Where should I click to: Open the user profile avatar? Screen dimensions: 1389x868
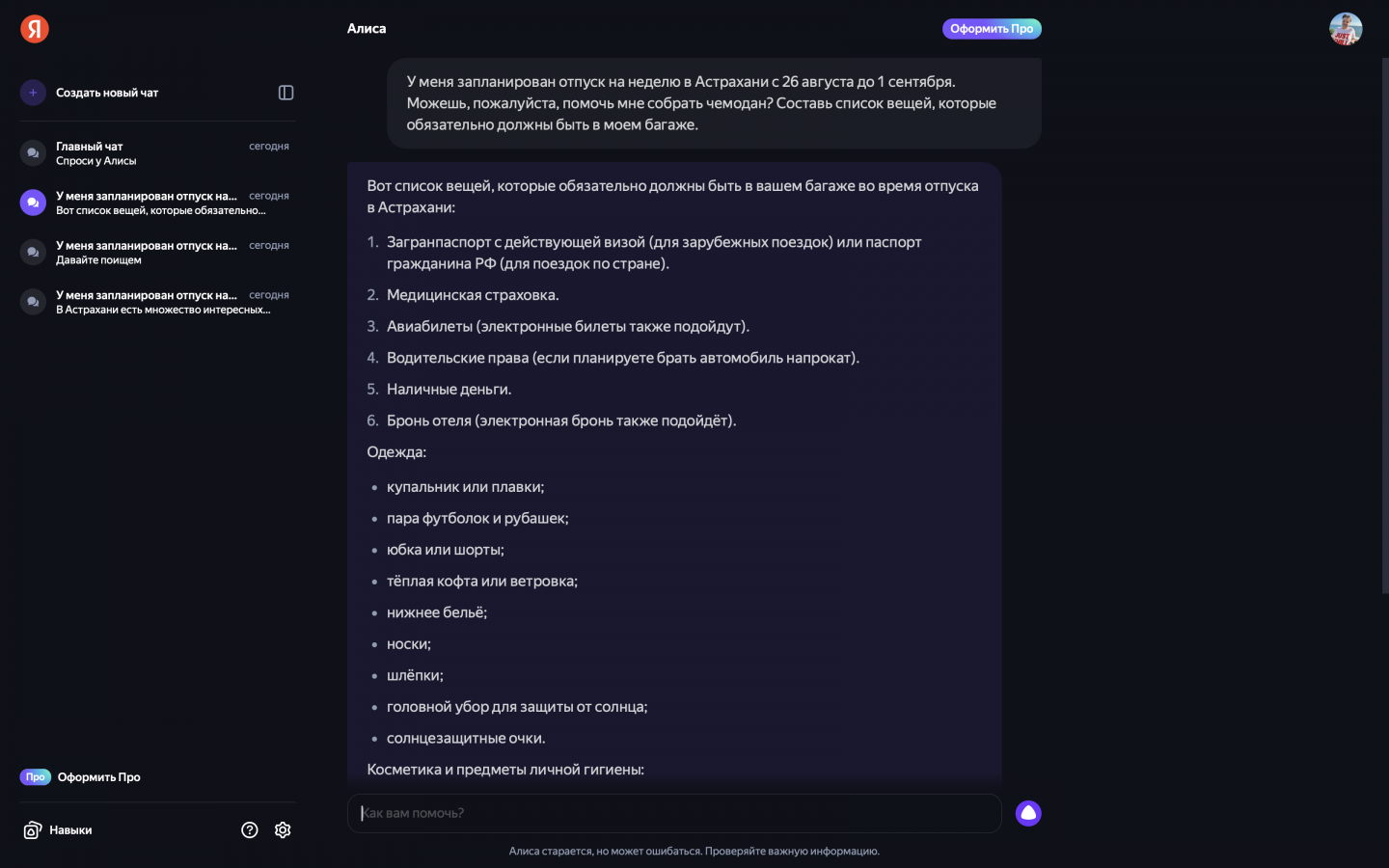1345,29
